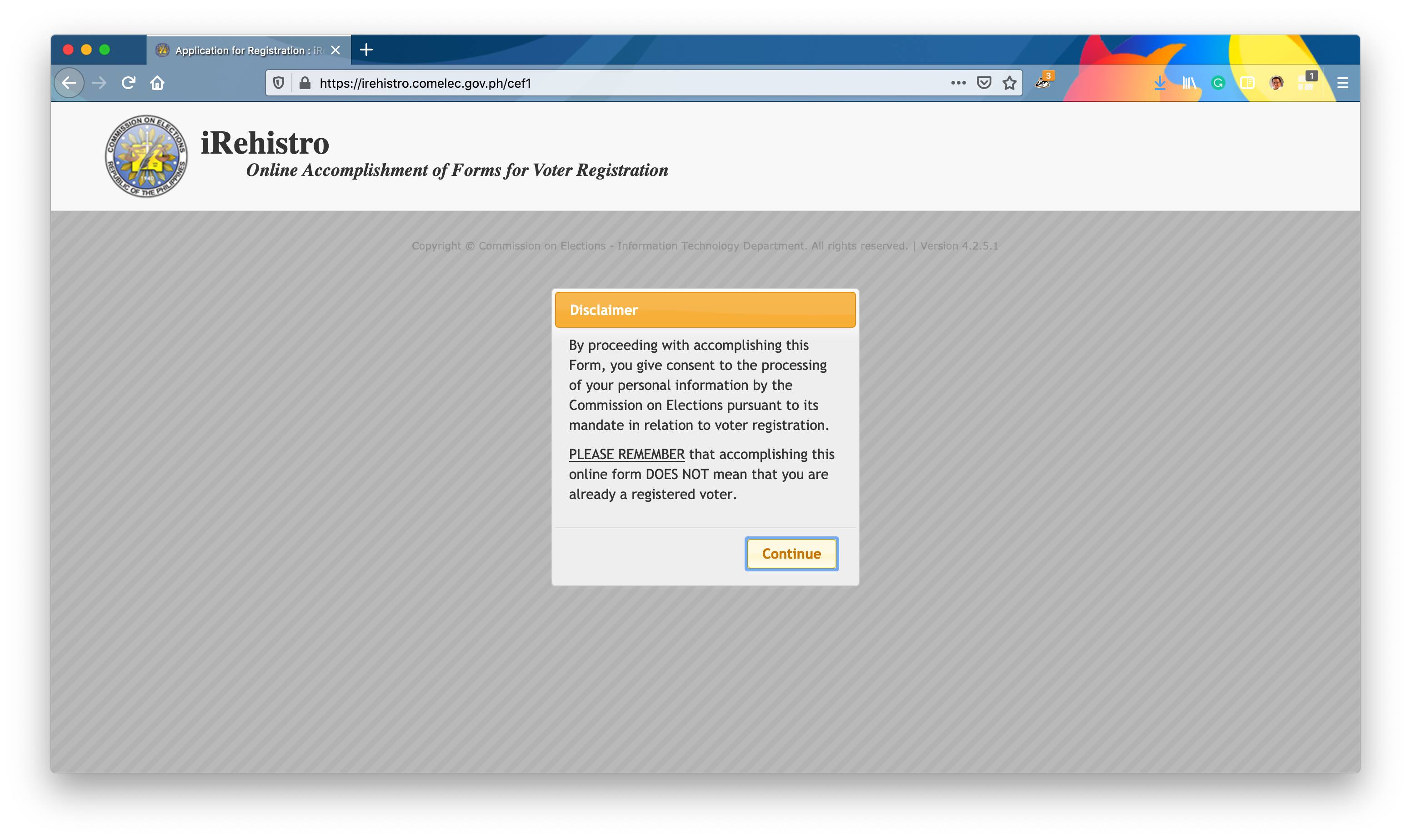This screenshot has width=1411, height=840.
Task: Open the page actions three-dots menu
Action: click(958, 83)
